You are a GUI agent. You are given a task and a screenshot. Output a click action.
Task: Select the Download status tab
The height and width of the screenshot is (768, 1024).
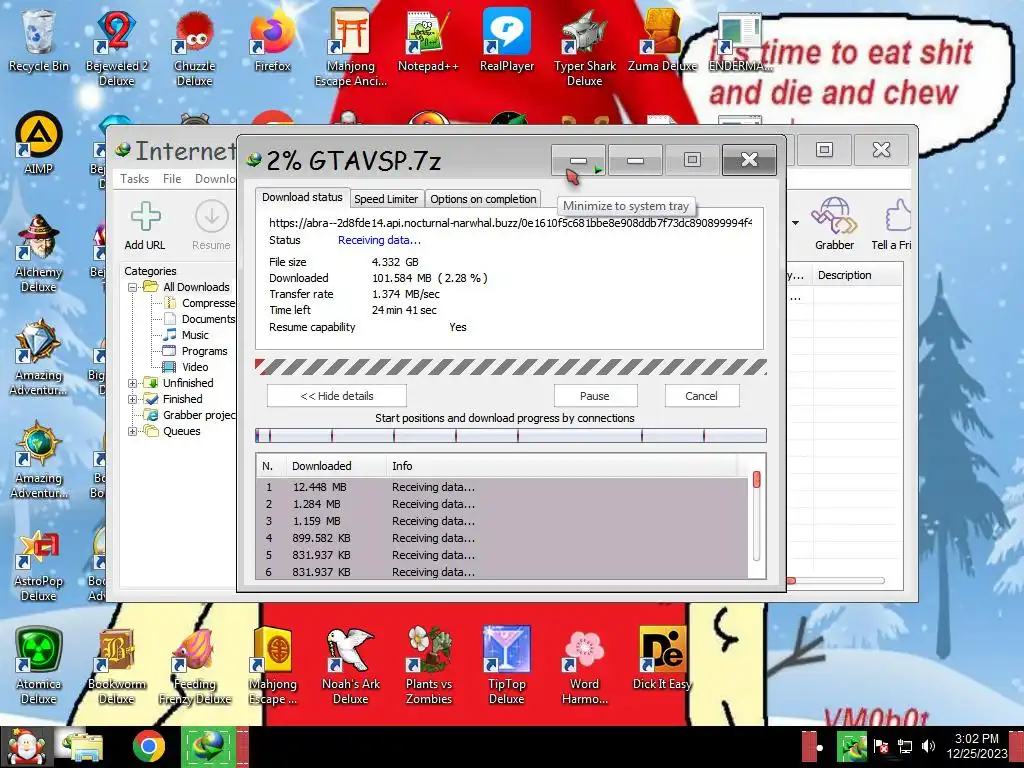302,197
